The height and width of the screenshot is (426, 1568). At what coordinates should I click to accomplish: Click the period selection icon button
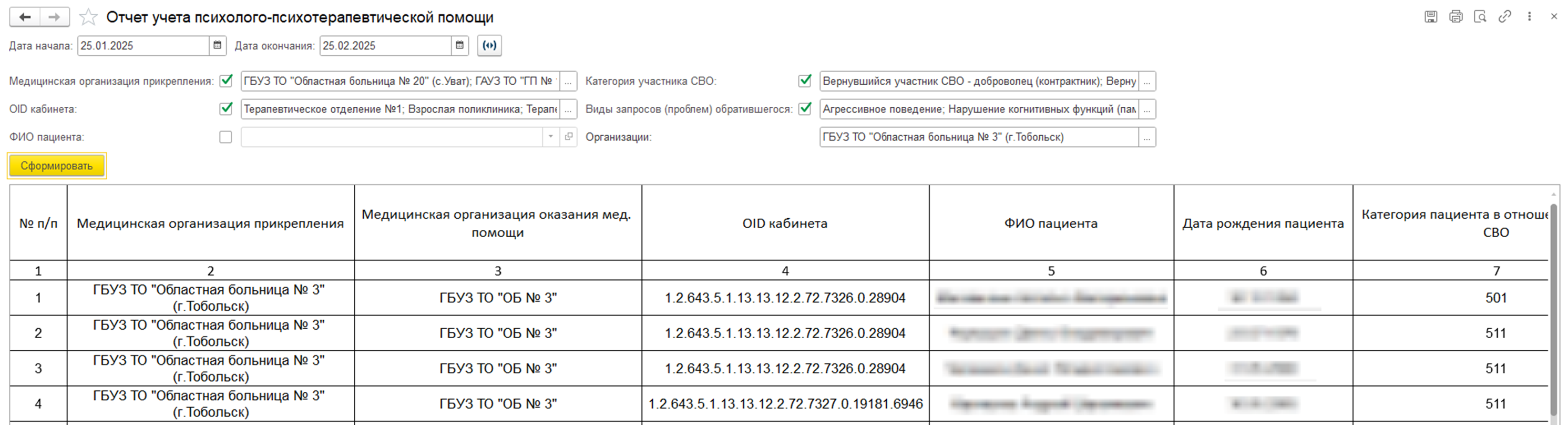pos(489,46)
